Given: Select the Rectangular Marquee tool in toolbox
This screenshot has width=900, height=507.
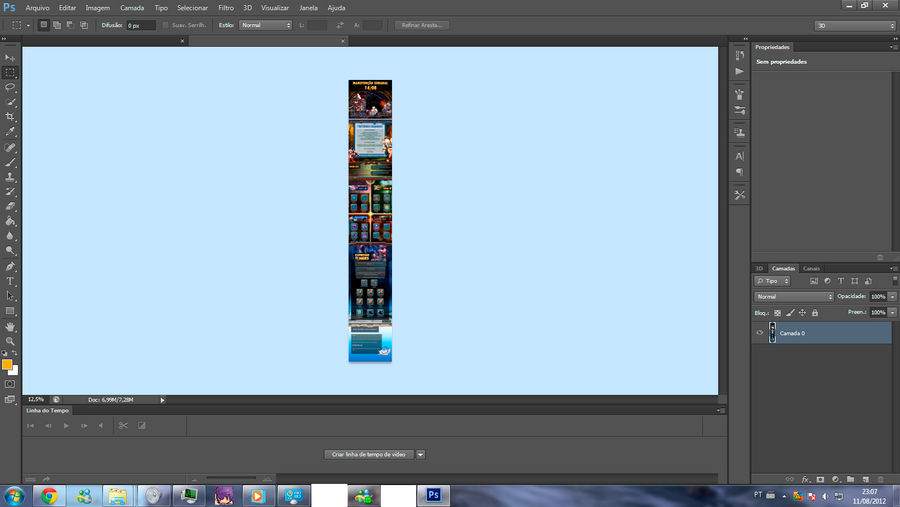Looking at the screenshot, I should pyautogui.click(x=10, y=73).
